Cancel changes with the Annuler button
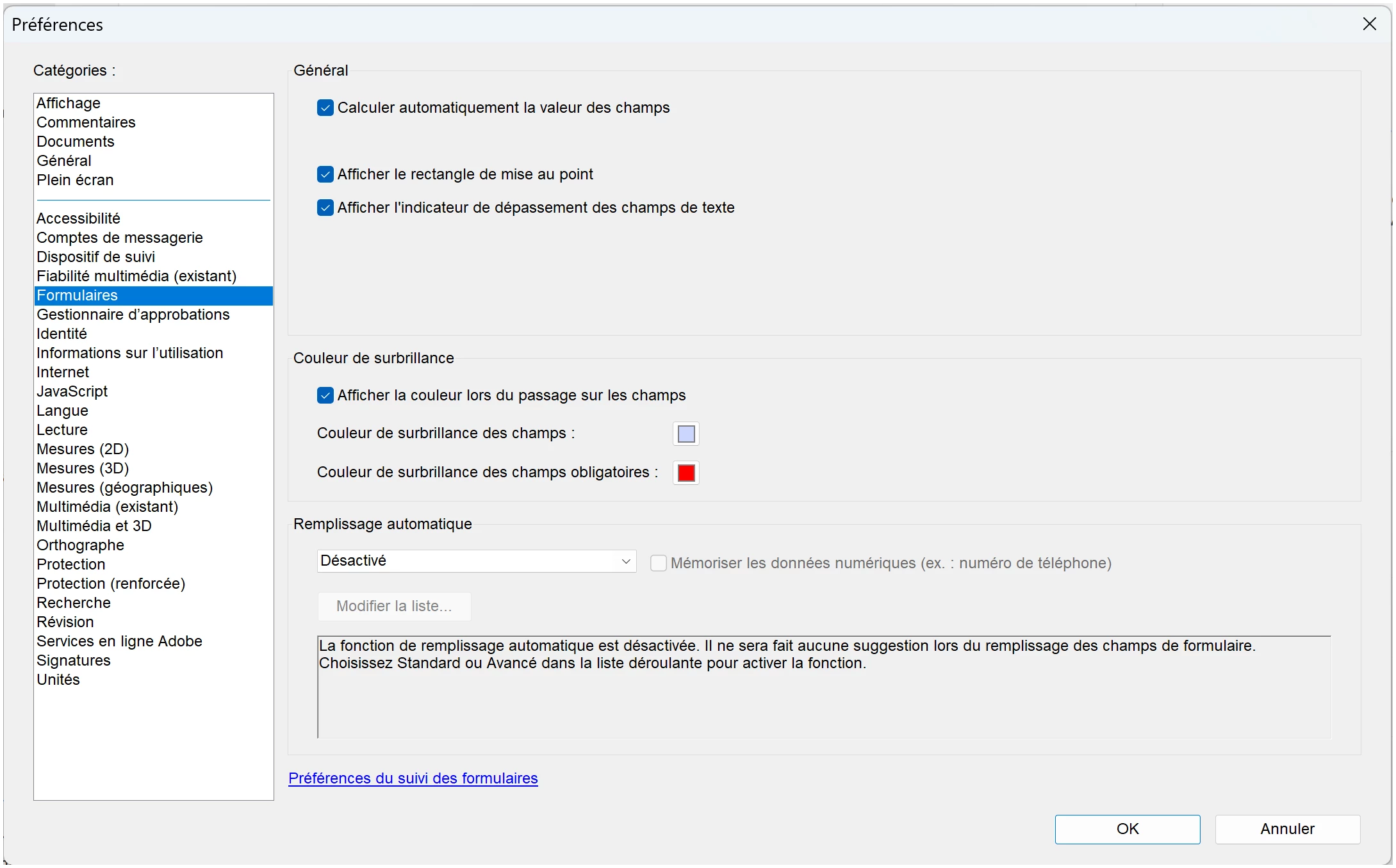Image resolution: width=1396 pixels, height=868 pixels. pyautogui.click(x=1287, y=829)
